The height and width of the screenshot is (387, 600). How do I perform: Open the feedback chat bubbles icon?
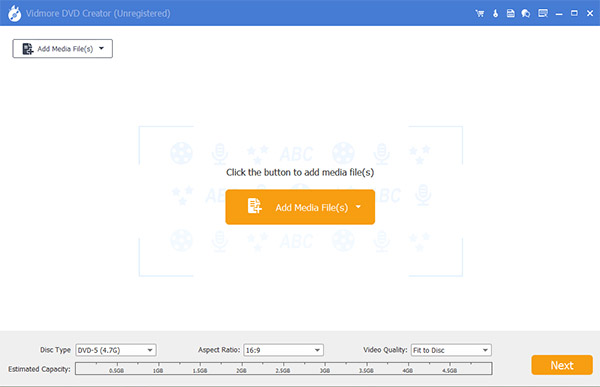(526, 13)
